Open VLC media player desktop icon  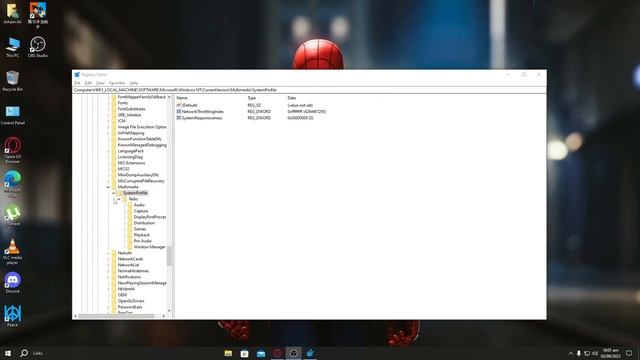click(13, 251)
